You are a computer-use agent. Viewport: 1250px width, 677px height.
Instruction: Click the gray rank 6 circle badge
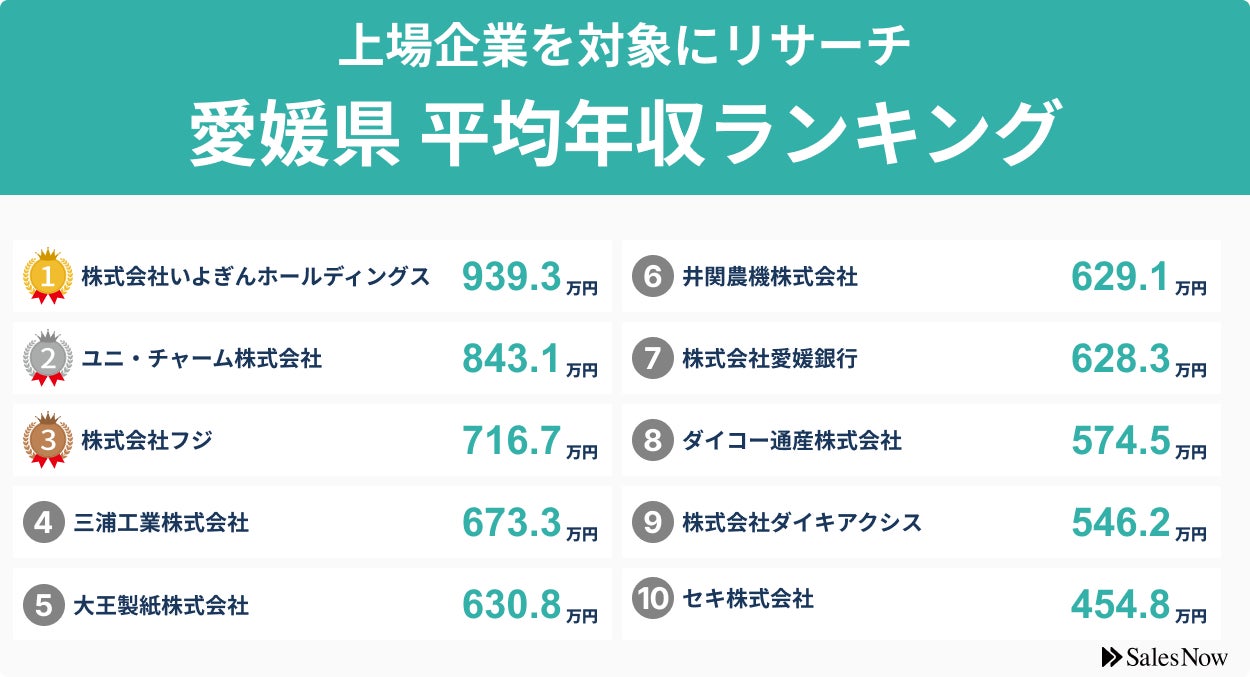click(652, 277)
